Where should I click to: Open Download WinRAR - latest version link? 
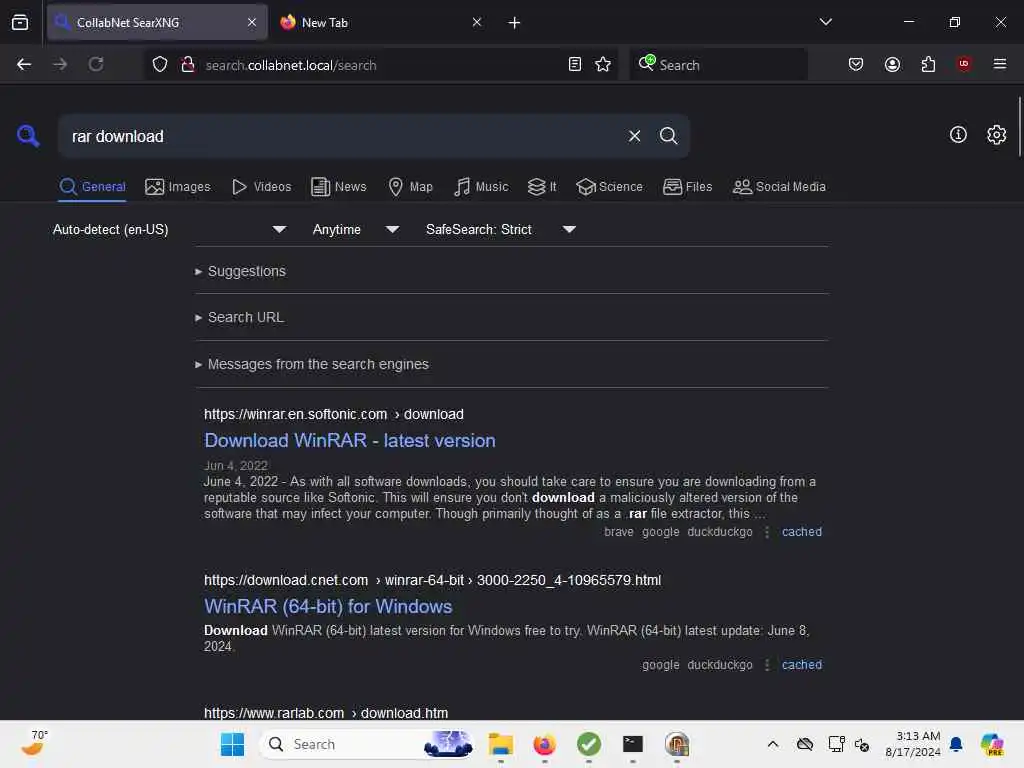tap(349, 440)
